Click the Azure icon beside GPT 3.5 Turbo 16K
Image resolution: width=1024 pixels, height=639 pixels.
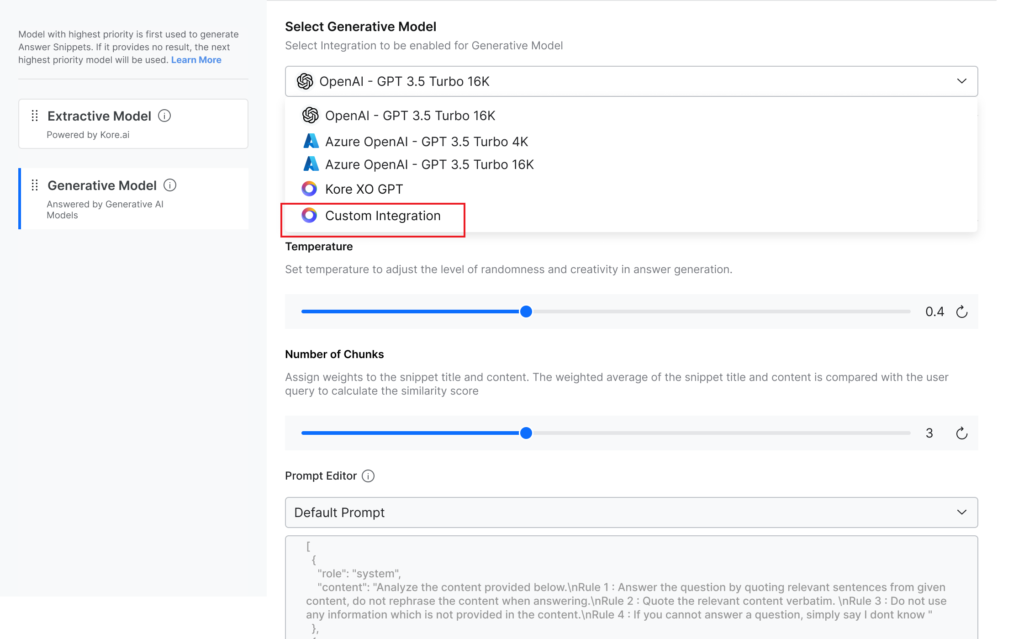[x=309, y=165]
